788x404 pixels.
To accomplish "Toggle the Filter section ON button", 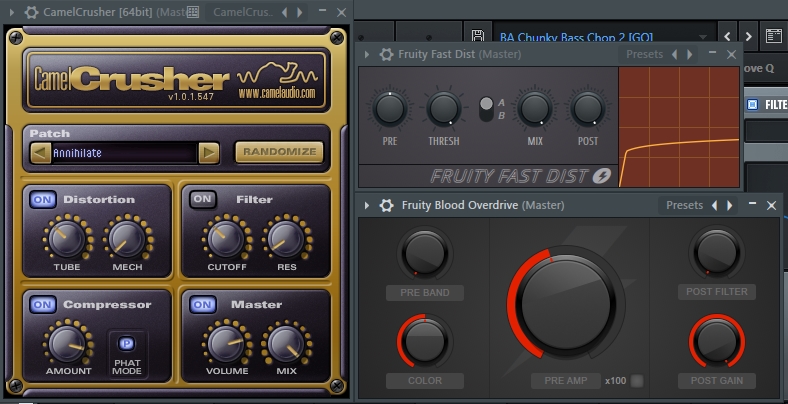I will (203, 199).
